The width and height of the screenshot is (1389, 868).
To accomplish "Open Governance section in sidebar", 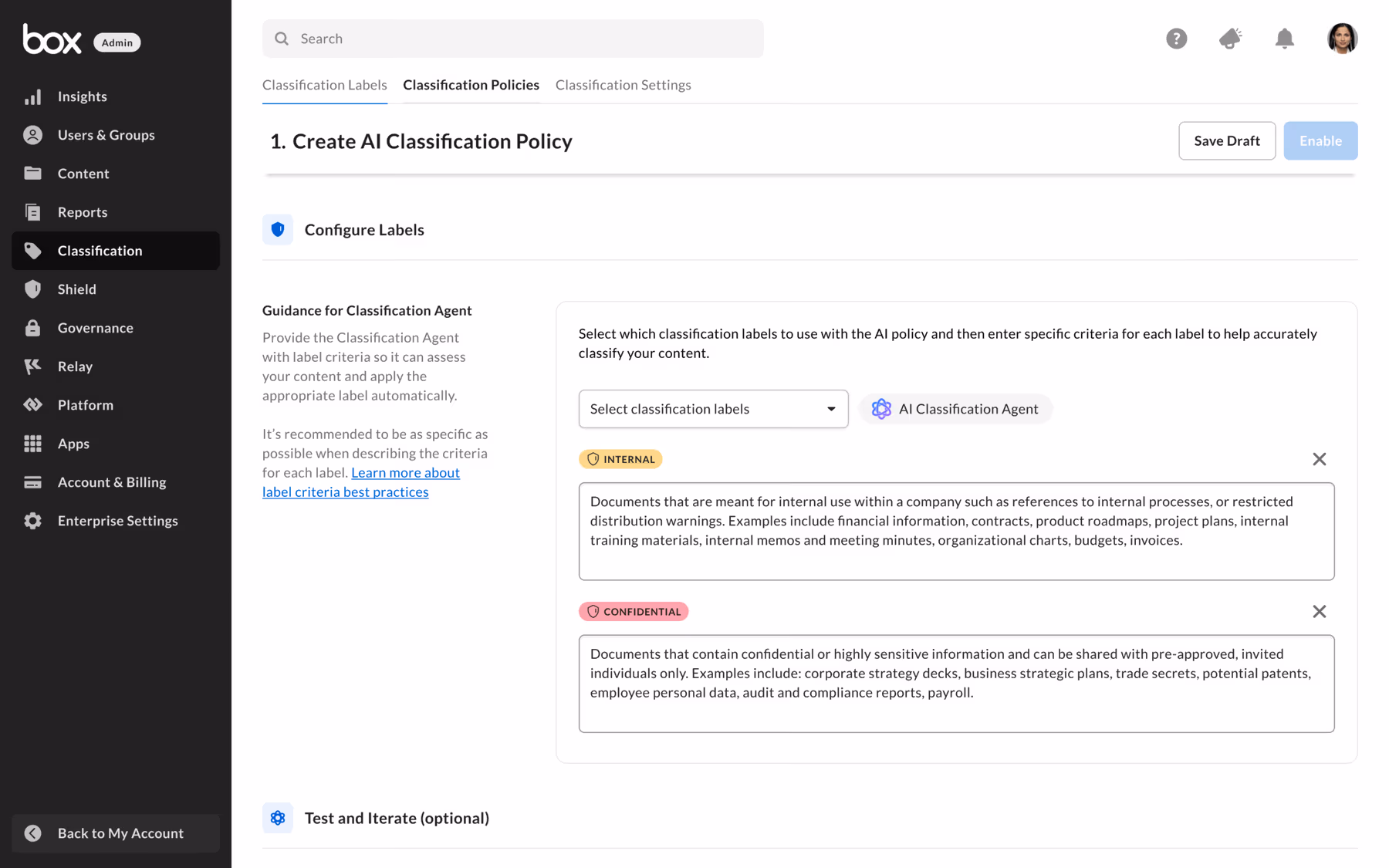I will (95, 328).
